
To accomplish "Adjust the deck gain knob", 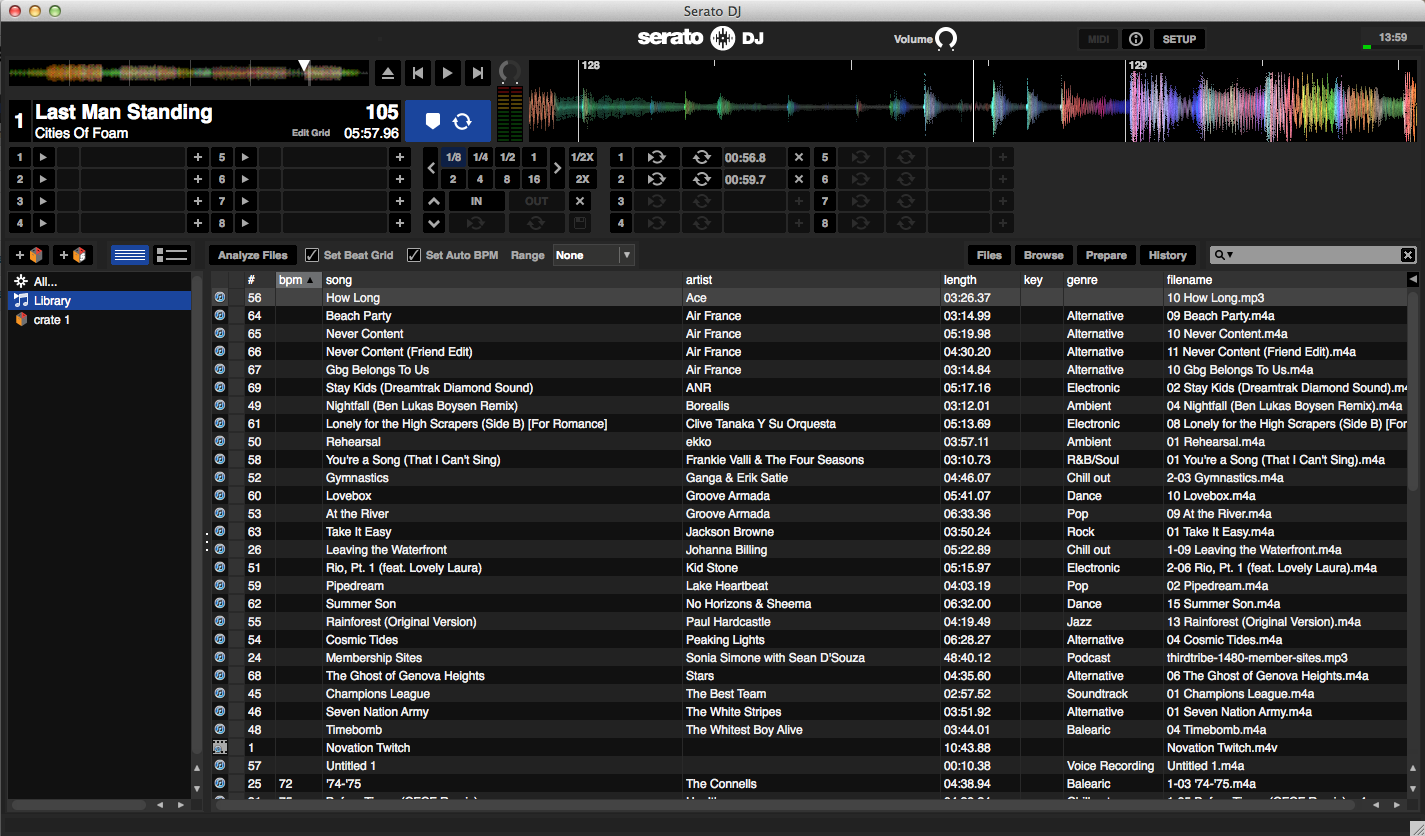I will 509,73.
